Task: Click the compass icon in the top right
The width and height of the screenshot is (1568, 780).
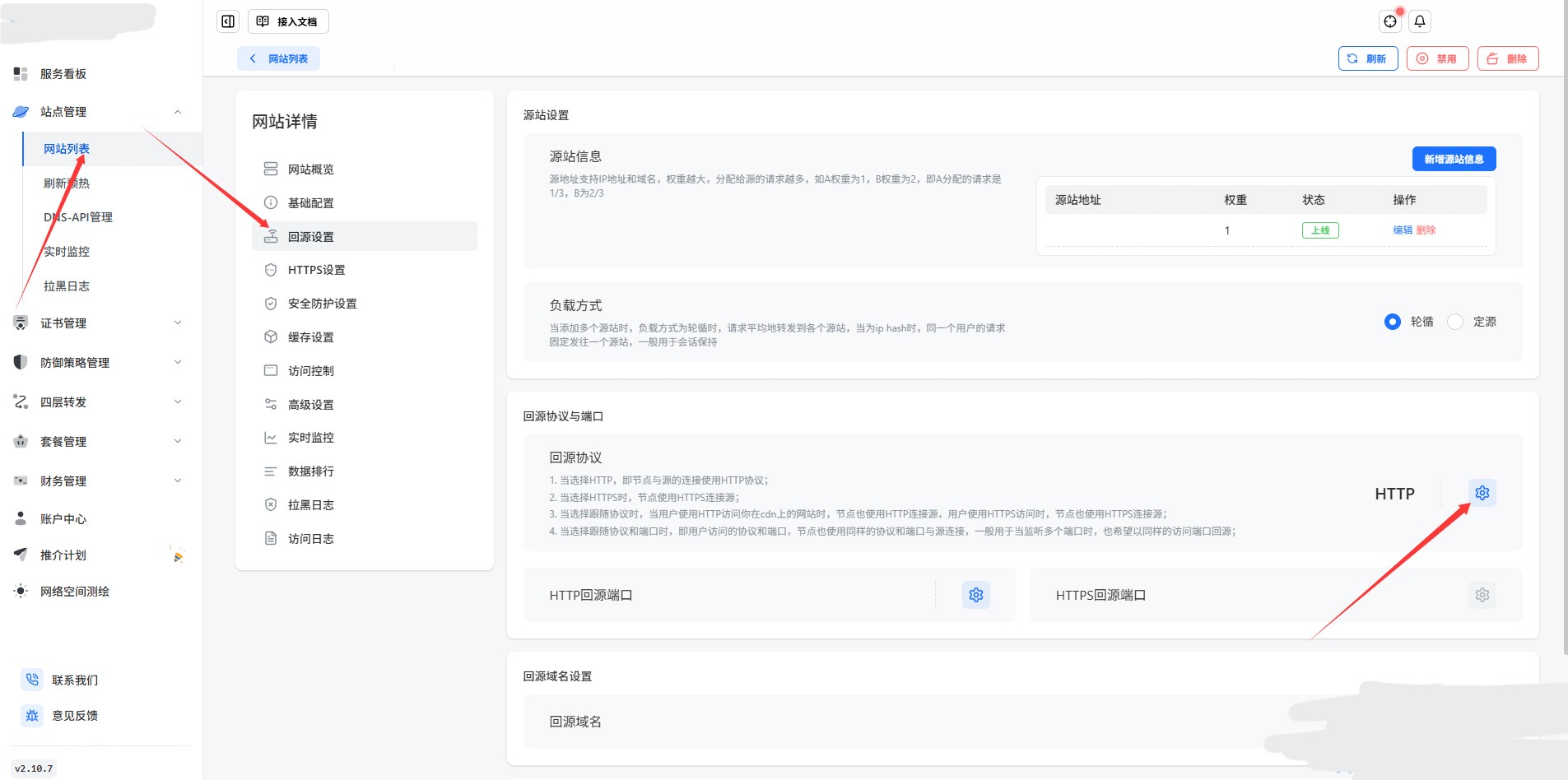Action: click(x=1390, y=21)
